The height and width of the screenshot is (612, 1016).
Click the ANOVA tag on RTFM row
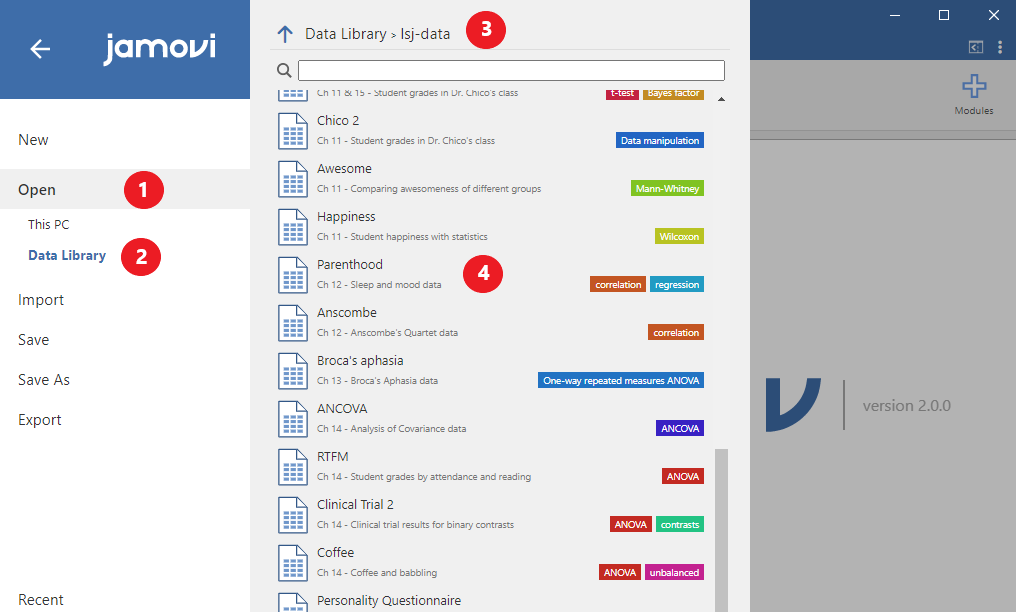point(683,476)
